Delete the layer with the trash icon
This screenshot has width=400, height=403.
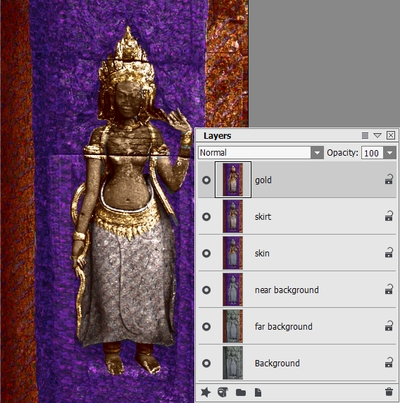389,392
